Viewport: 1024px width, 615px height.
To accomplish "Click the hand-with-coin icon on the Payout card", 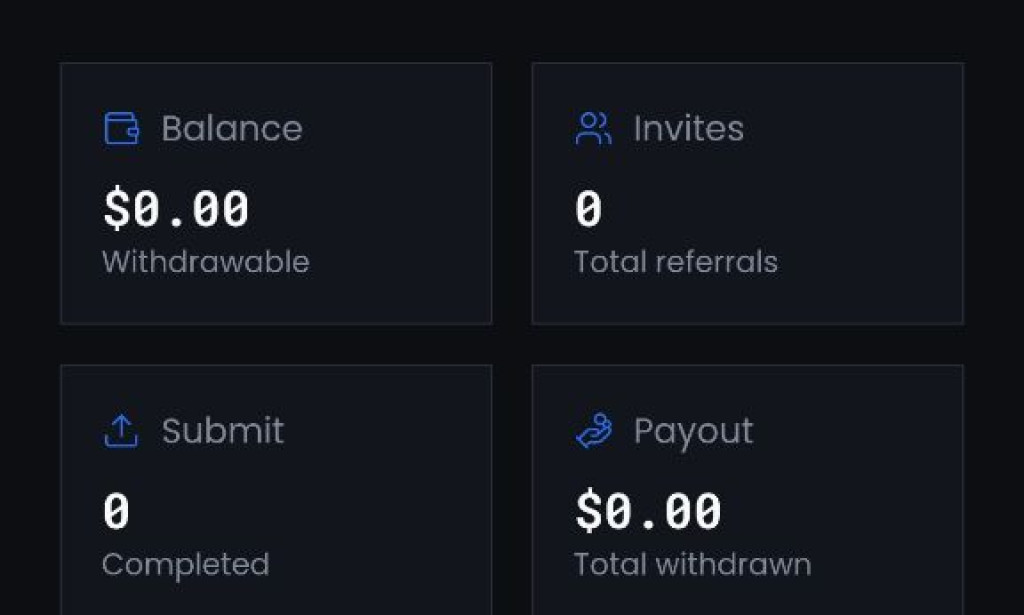I will click(593, 431).
